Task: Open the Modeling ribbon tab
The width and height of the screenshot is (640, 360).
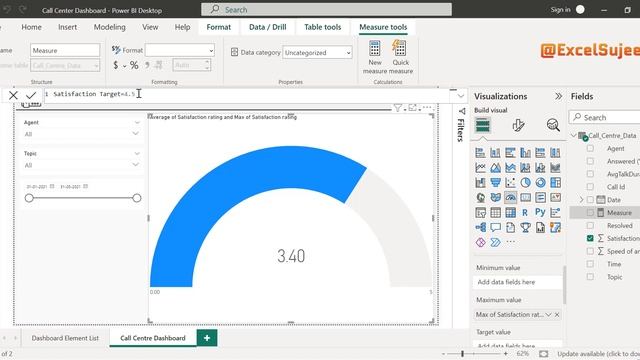Action: [109, 27]
